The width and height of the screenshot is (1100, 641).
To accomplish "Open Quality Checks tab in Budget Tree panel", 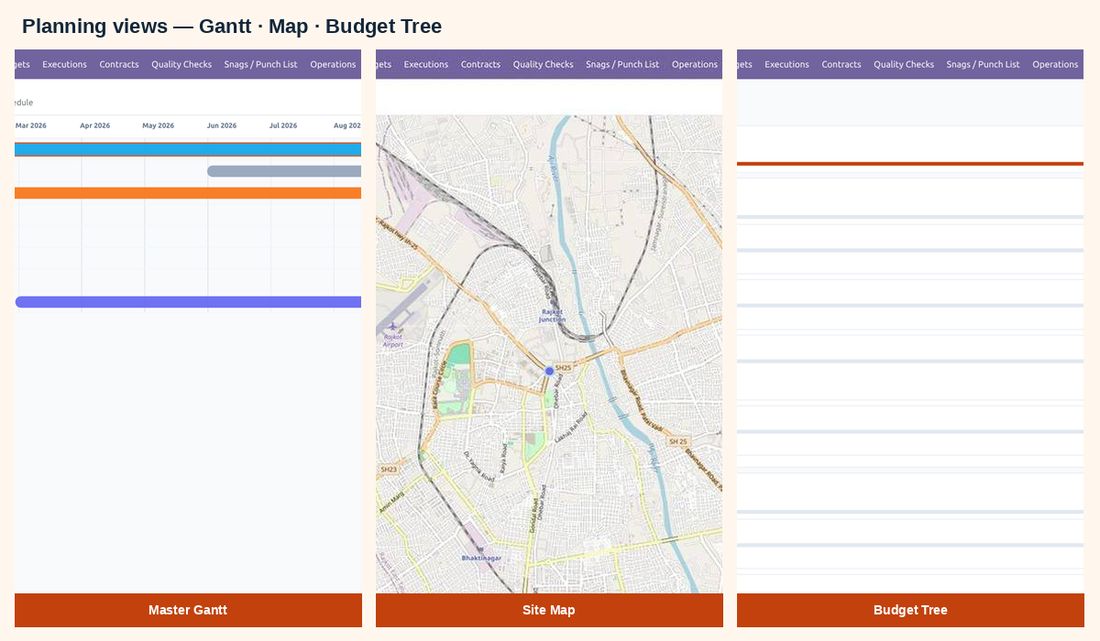I will (x=904, y=64).
